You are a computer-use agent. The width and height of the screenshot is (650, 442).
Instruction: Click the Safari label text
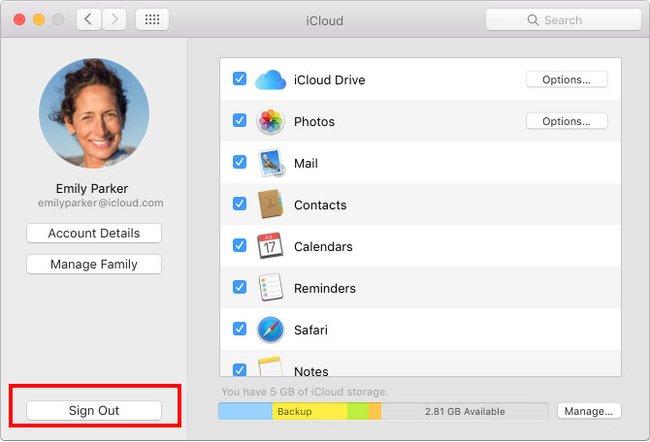311,330
